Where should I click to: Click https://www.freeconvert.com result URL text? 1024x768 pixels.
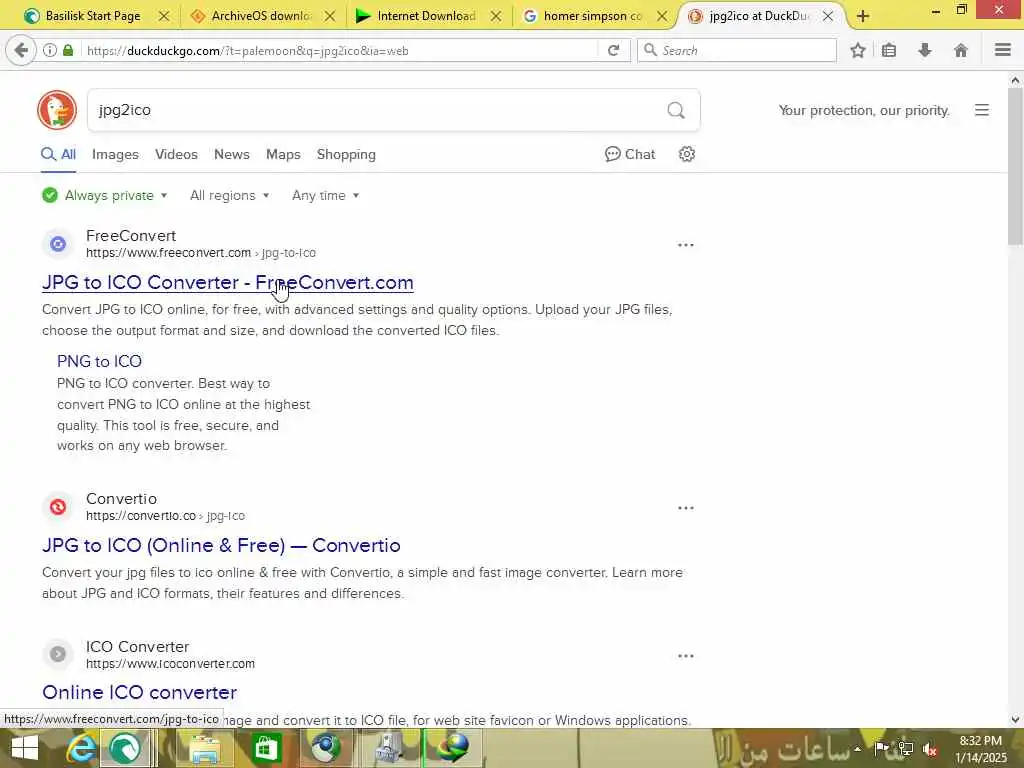click(168, 253)
